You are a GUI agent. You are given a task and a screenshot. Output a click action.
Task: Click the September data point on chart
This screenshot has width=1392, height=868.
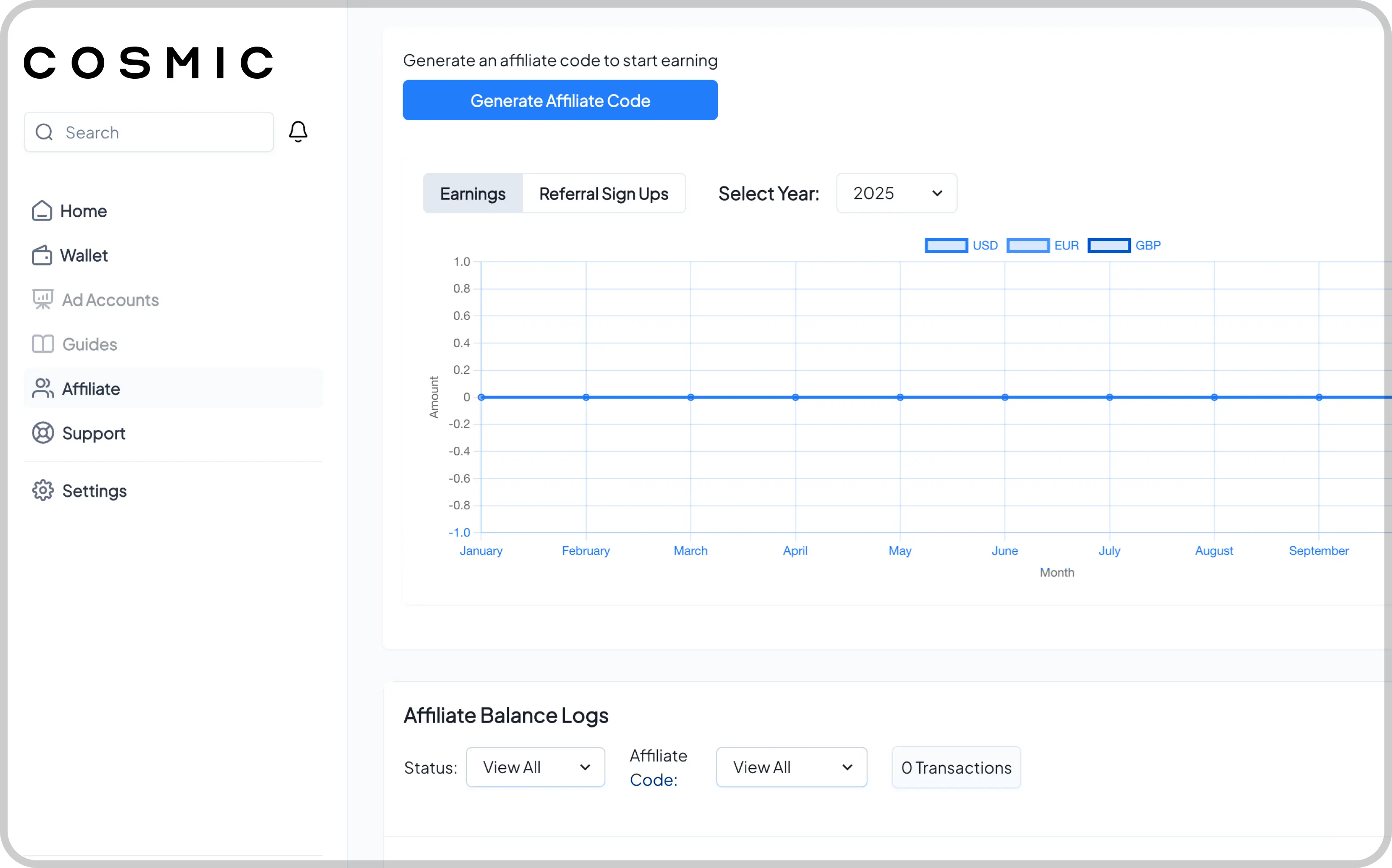point(1319,397)
